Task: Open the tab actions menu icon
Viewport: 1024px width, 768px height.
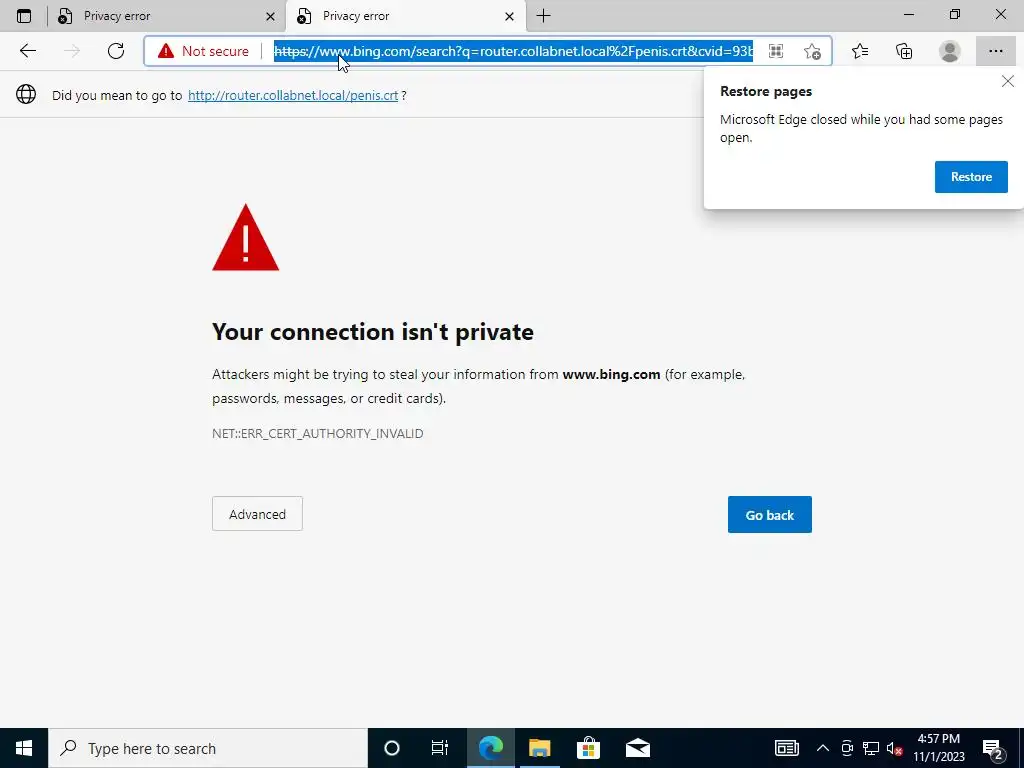Action: pos(24,16)
